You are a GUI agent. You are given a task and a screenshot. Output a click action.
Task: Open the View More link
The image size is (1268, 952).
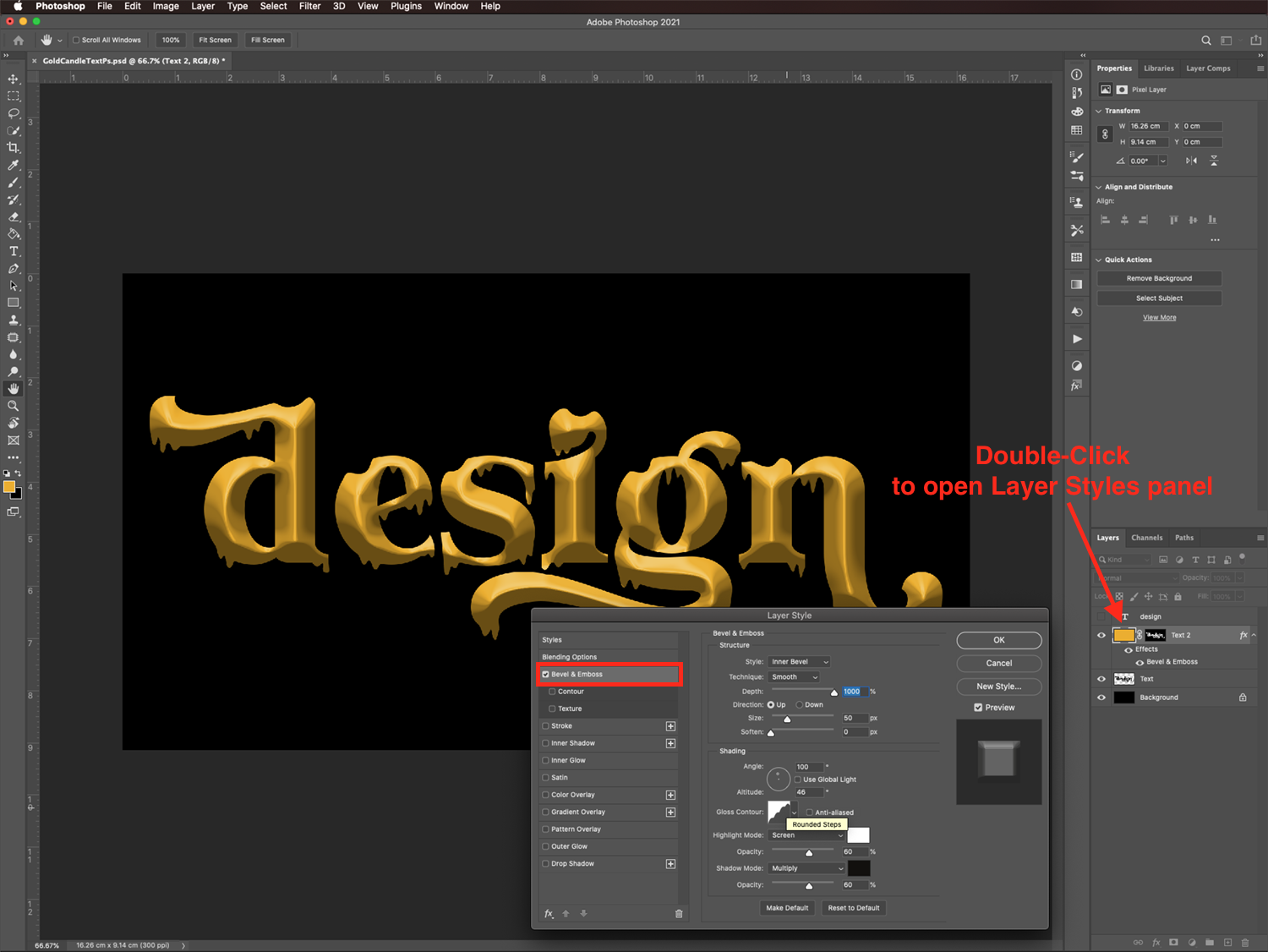coord(1160,318)
